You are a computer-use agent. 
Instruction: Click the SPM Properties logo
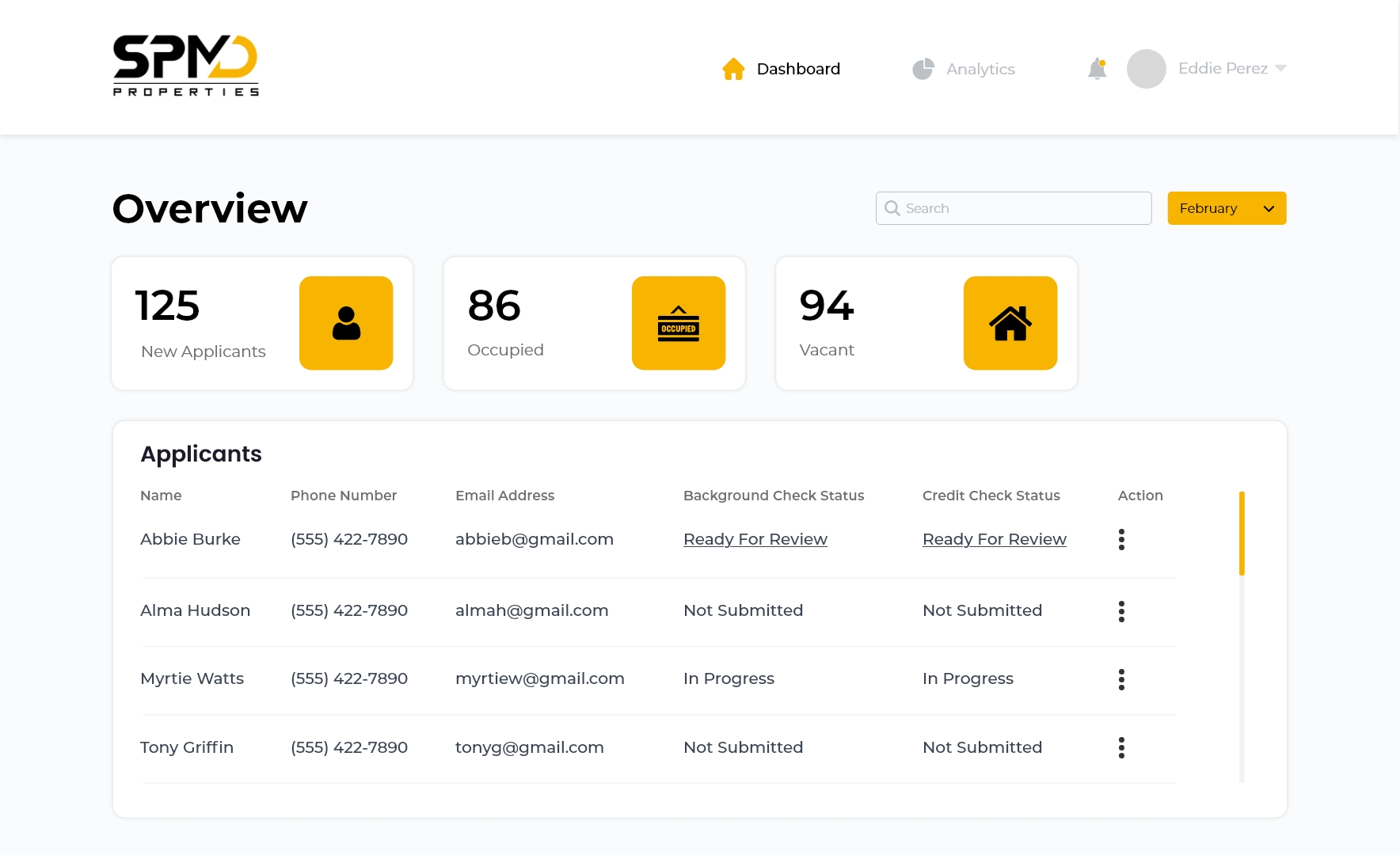[x=185, y=66]
